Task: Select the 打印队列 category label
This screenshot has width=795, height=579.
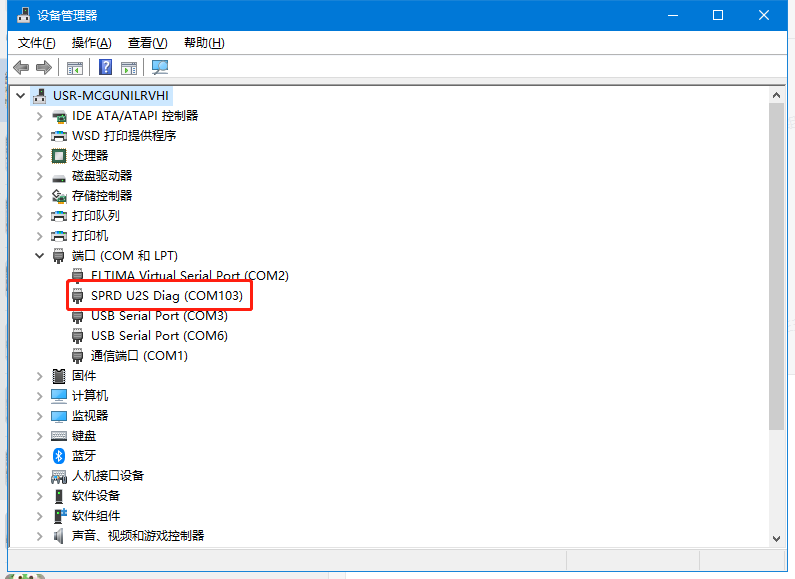Action: point(96,216)
